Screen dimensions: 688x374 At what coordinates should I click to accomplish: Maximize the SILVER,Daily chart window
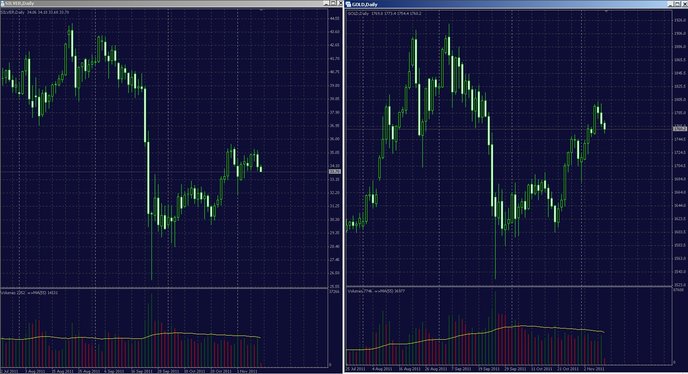tap(333, 3)
